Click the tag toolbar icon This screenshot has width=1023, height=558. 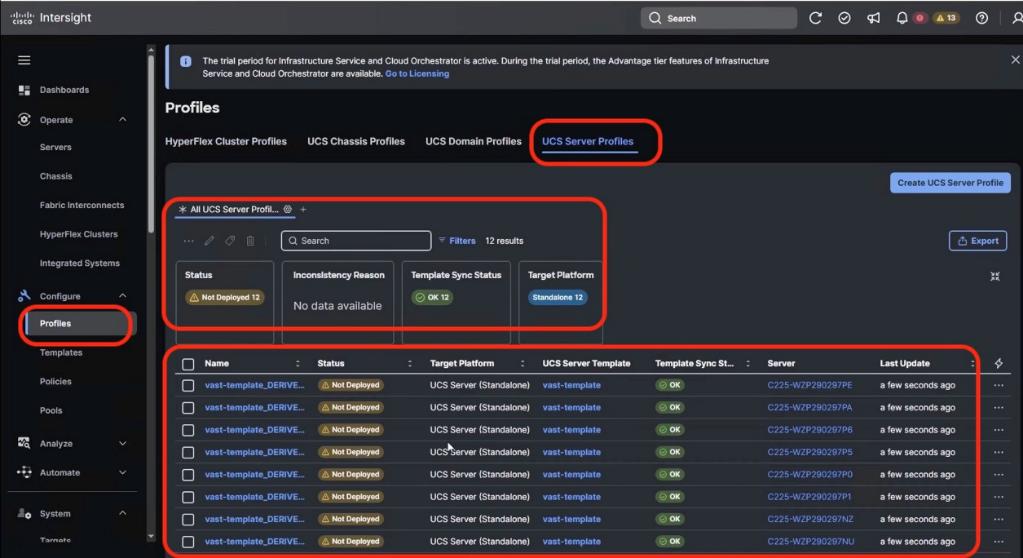click(230, 241)
